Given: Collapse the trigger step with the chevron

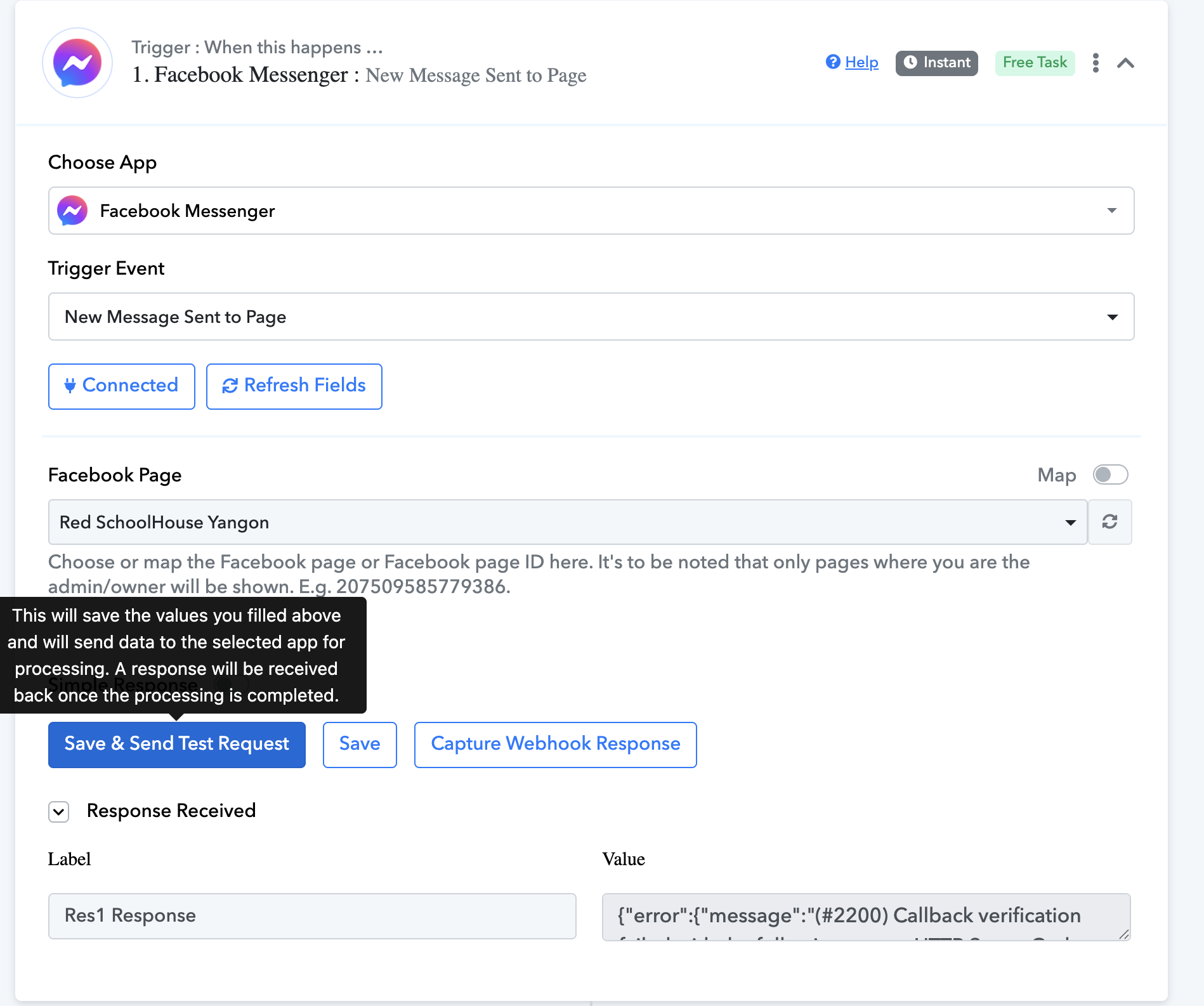Looking at the screenshot, I should pyautogui.click(x=1125, y=63).
